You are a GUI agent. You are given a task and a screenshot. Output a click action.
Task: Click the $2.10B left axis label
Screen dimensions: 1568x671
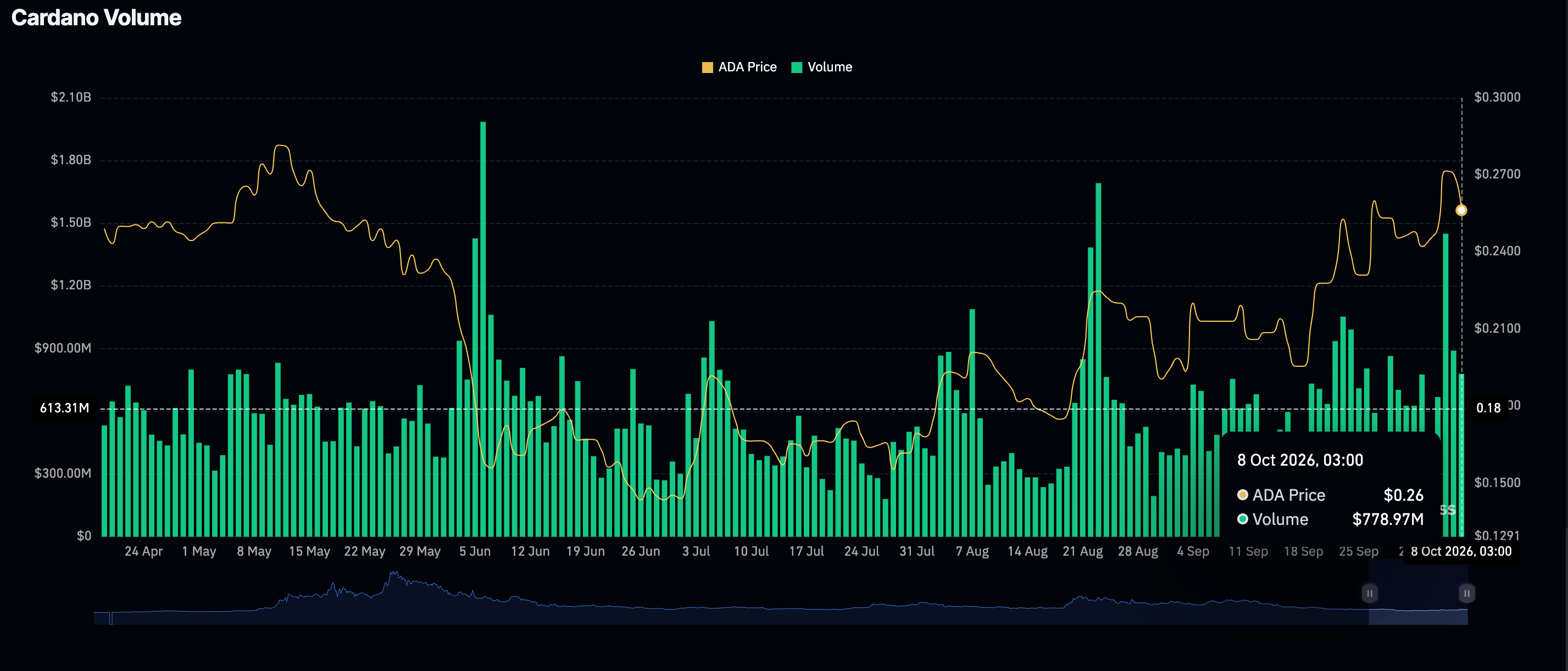tap(71, 97)
